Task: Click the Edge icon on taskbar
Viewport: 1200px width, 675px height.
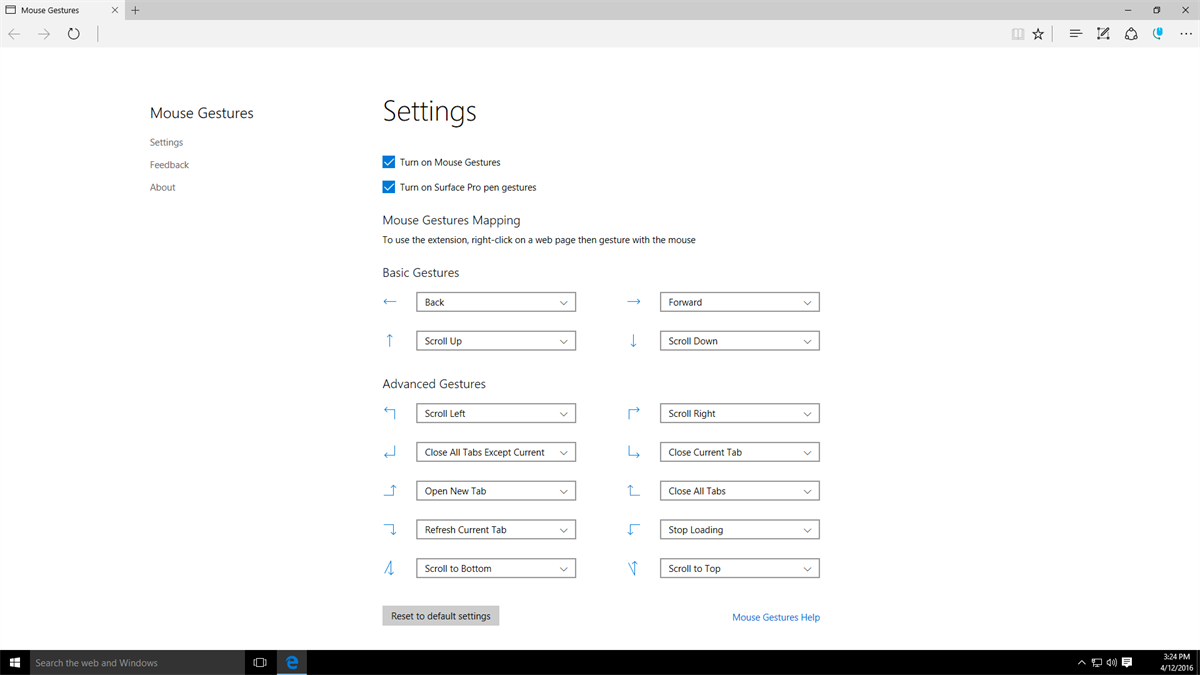Action: [292, 662]
